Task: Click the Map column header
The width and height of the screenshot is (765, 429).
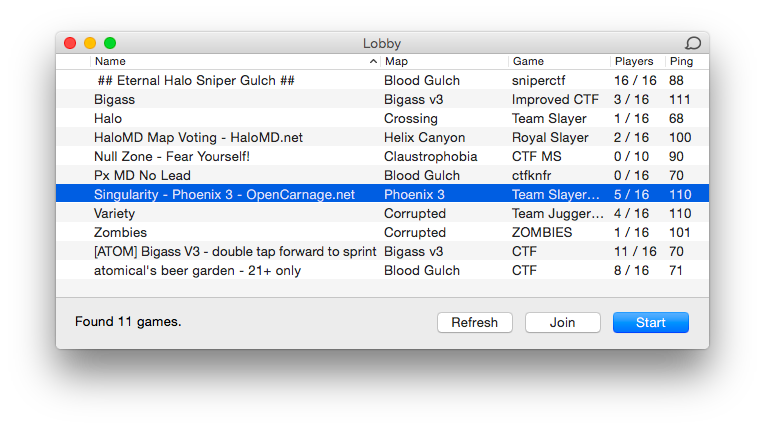Action: [x=444, y=62]
